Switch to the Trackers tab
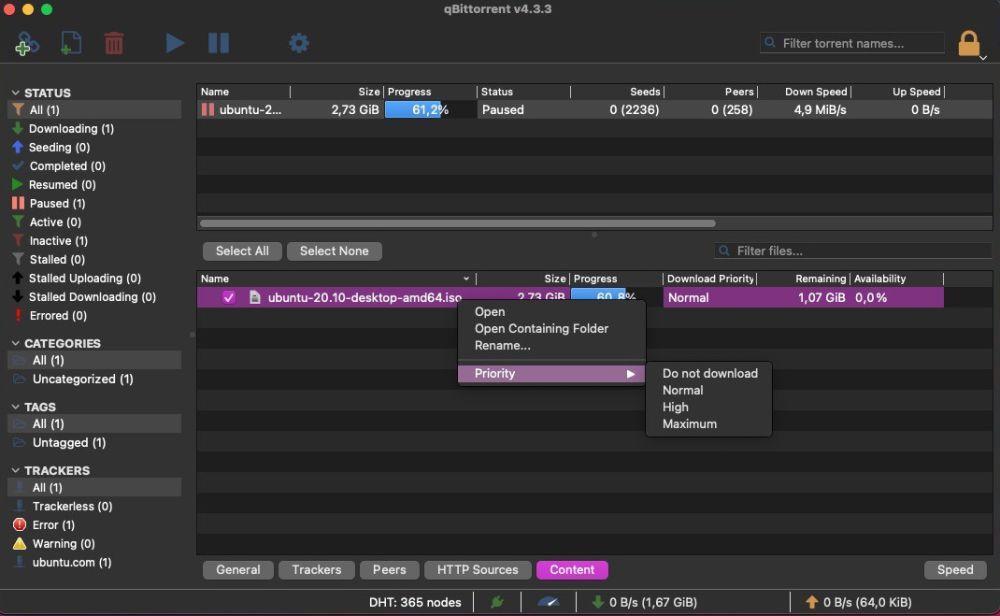The width and height of the screenshot is (1000, 616). (316, 569)
